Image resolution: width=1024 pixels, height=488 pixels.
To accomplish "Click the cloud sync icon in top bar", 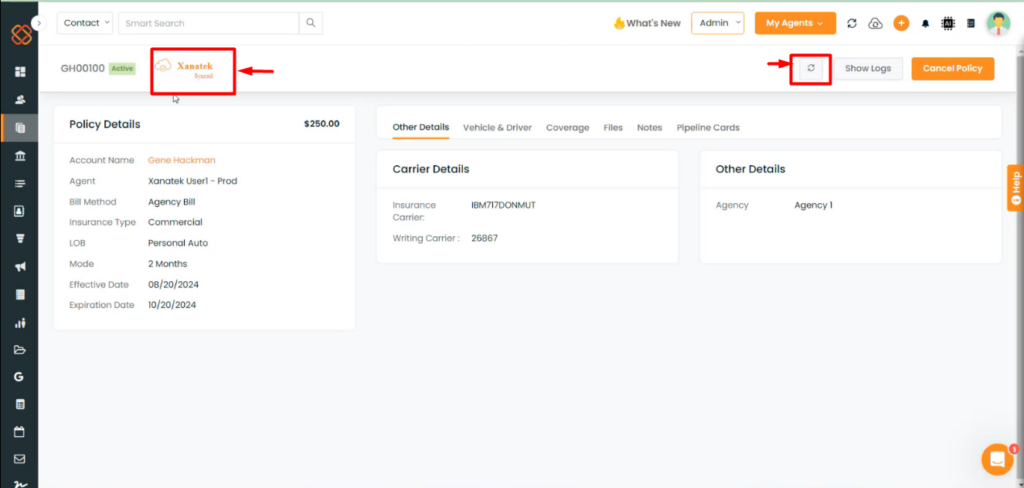I will click(875, 24).
